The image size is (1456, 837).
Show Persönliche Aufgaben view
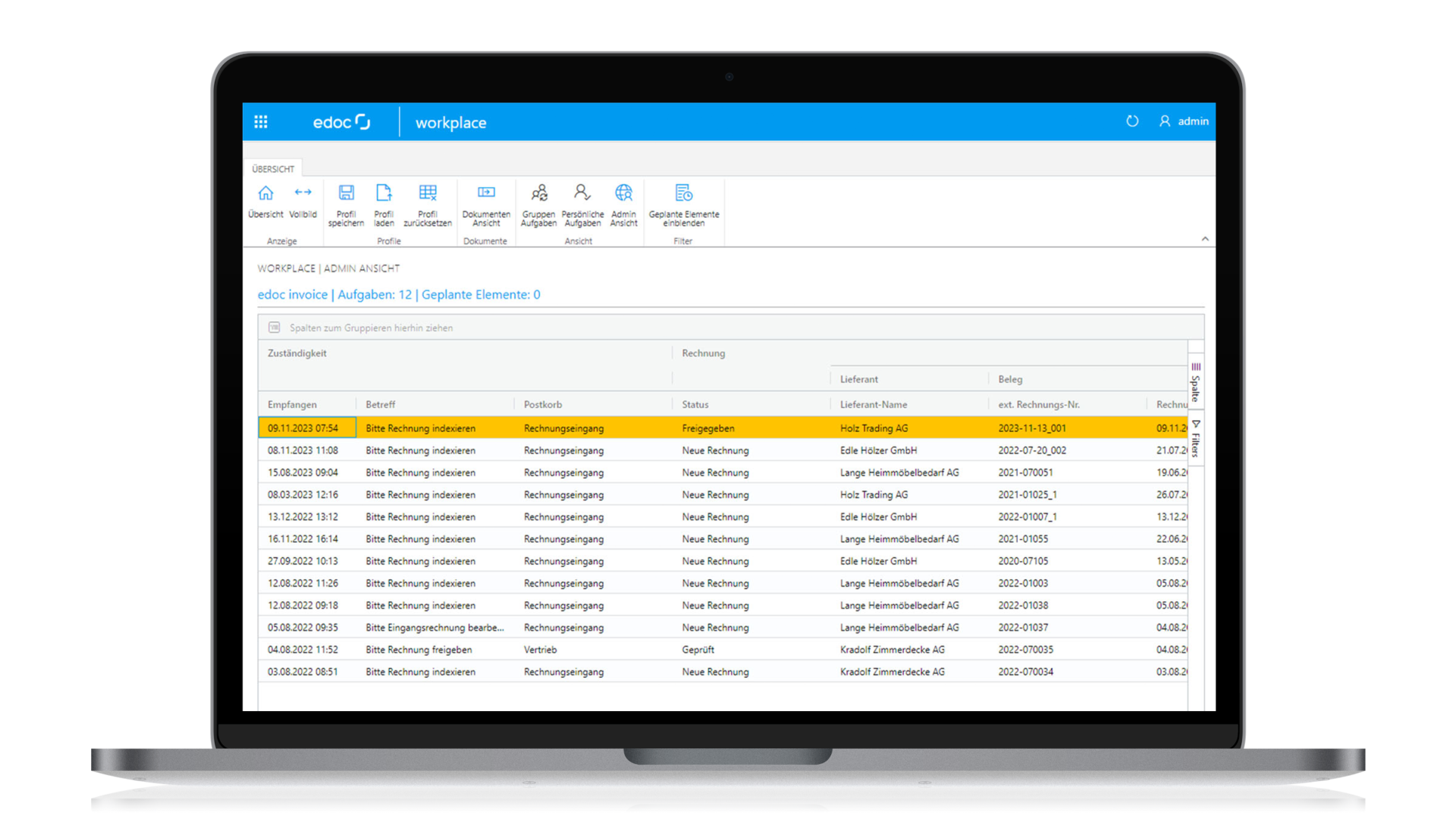click(582, 205)
